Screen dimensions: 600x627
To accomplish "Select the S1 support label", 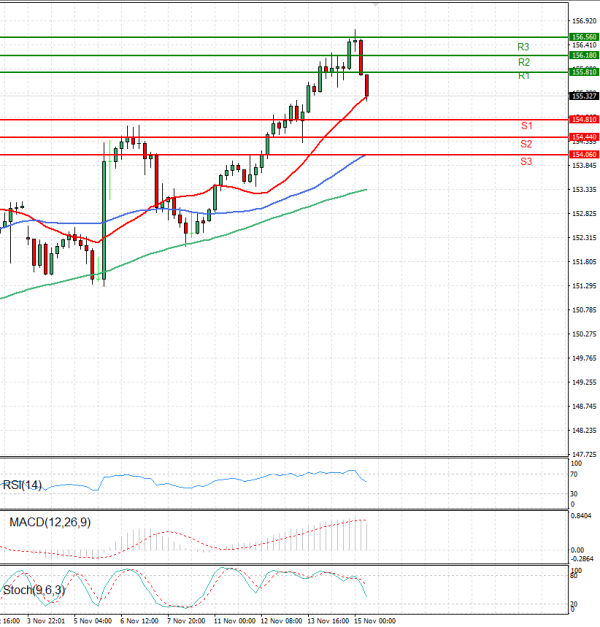I will [526, 125].
